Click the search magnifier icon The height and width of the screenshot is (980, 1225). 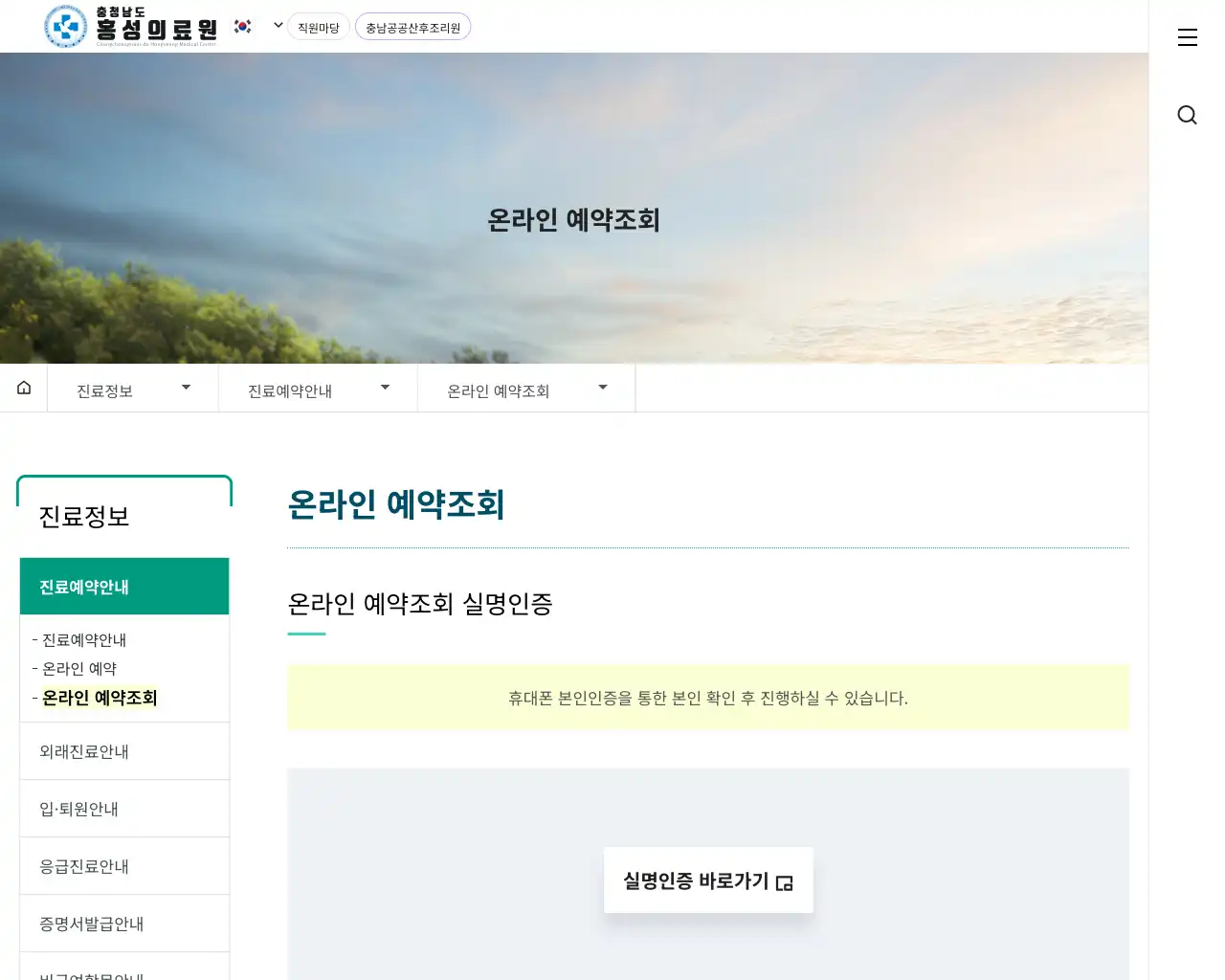1187,115
